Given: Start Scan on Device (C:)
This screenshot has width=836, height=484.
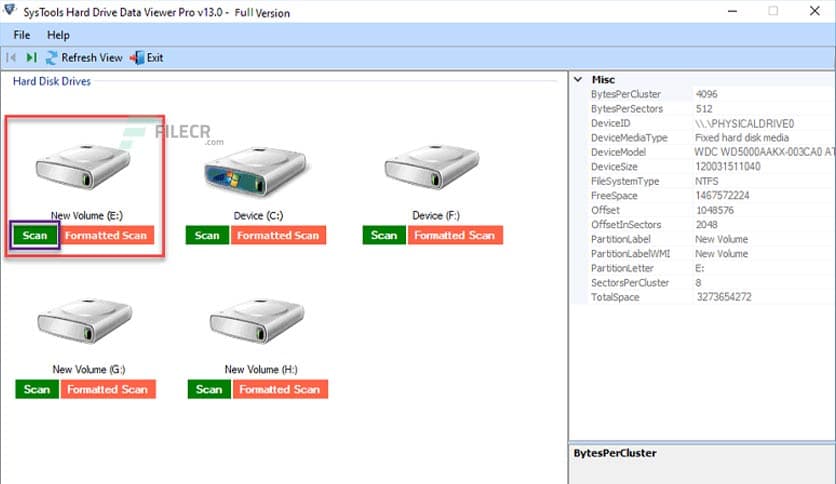Looking at the screenshot, I should point(207,235).
